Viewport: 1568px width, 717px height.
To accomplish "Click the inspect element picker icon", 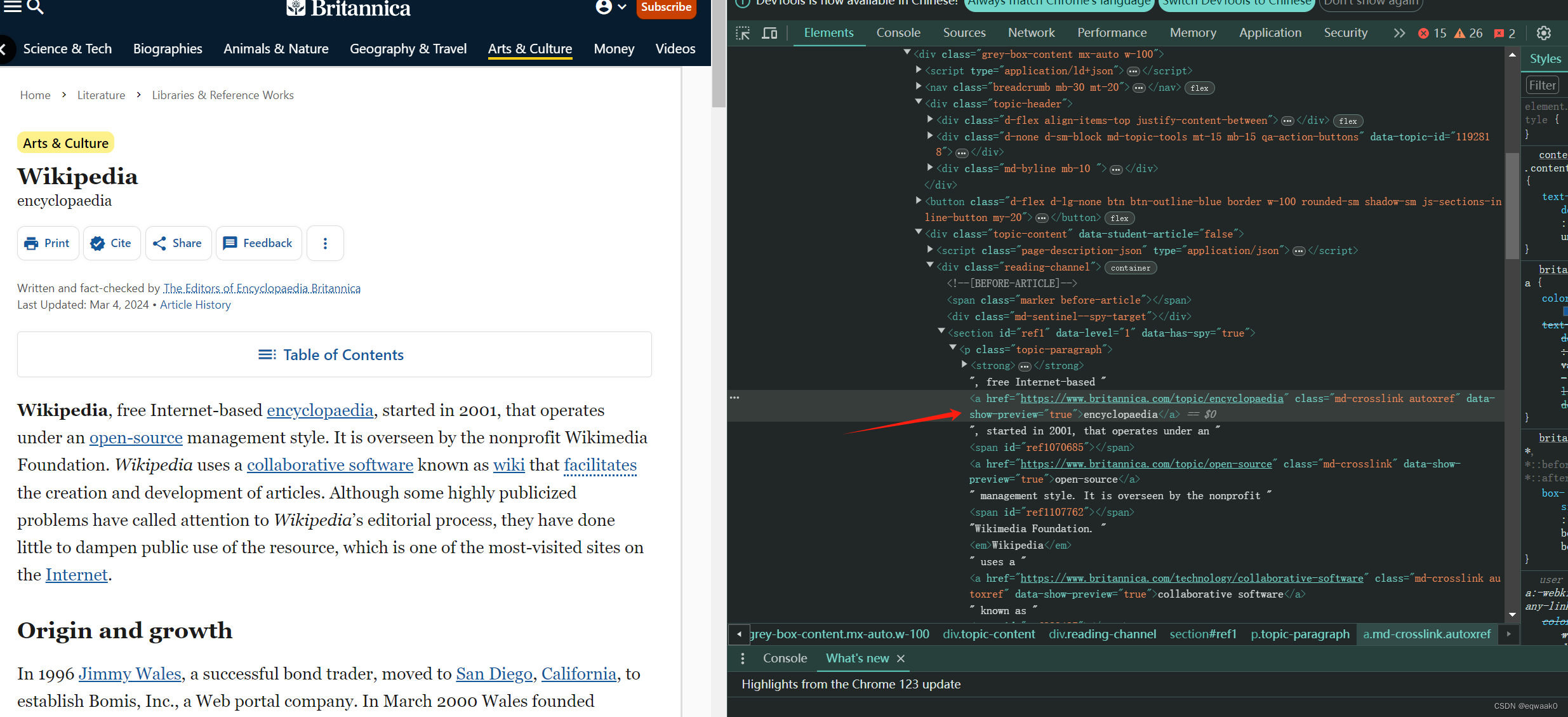I will 742,33.
